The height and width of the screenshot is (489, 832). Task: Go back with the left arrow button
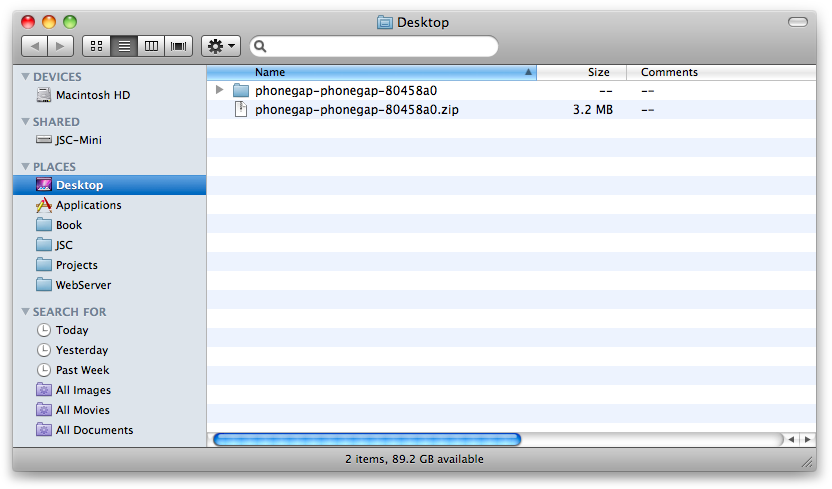(x=35, y=46)
